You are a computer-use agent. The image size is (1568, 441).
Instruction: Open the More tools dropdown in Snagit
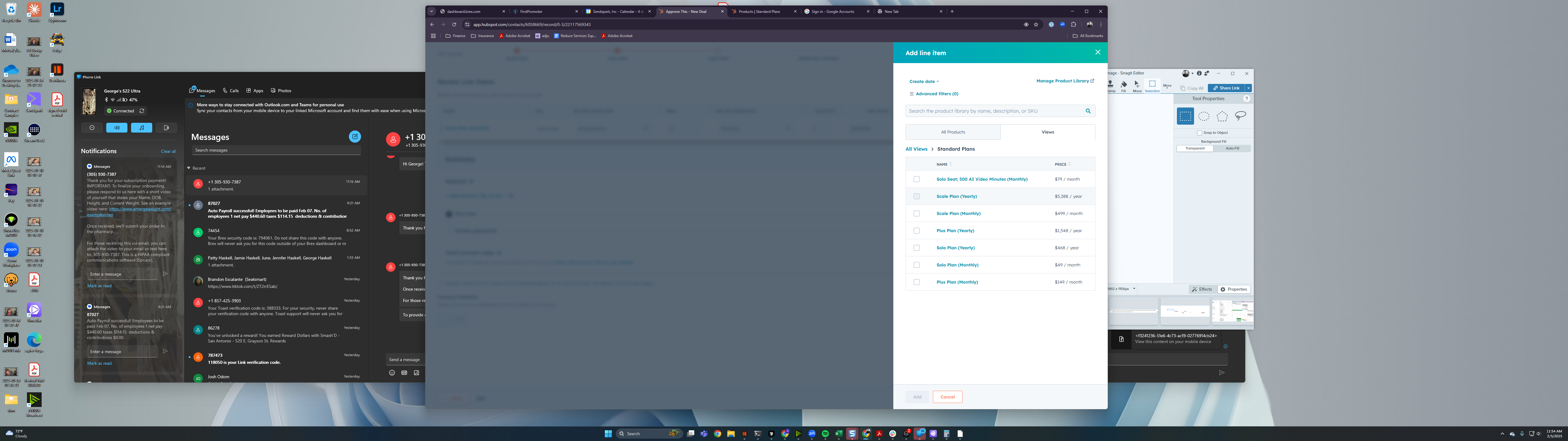(1167, 86)
